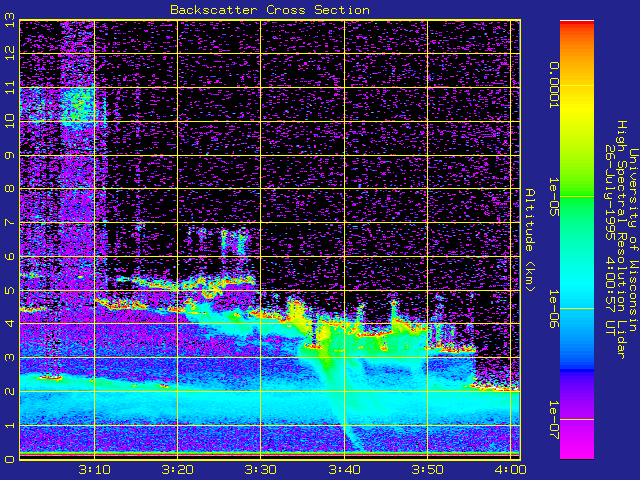Image resolution: width=640 pixels, height=480 pixels.
Task: Click the altitude label 6
Action: click(x=9, y=256)
